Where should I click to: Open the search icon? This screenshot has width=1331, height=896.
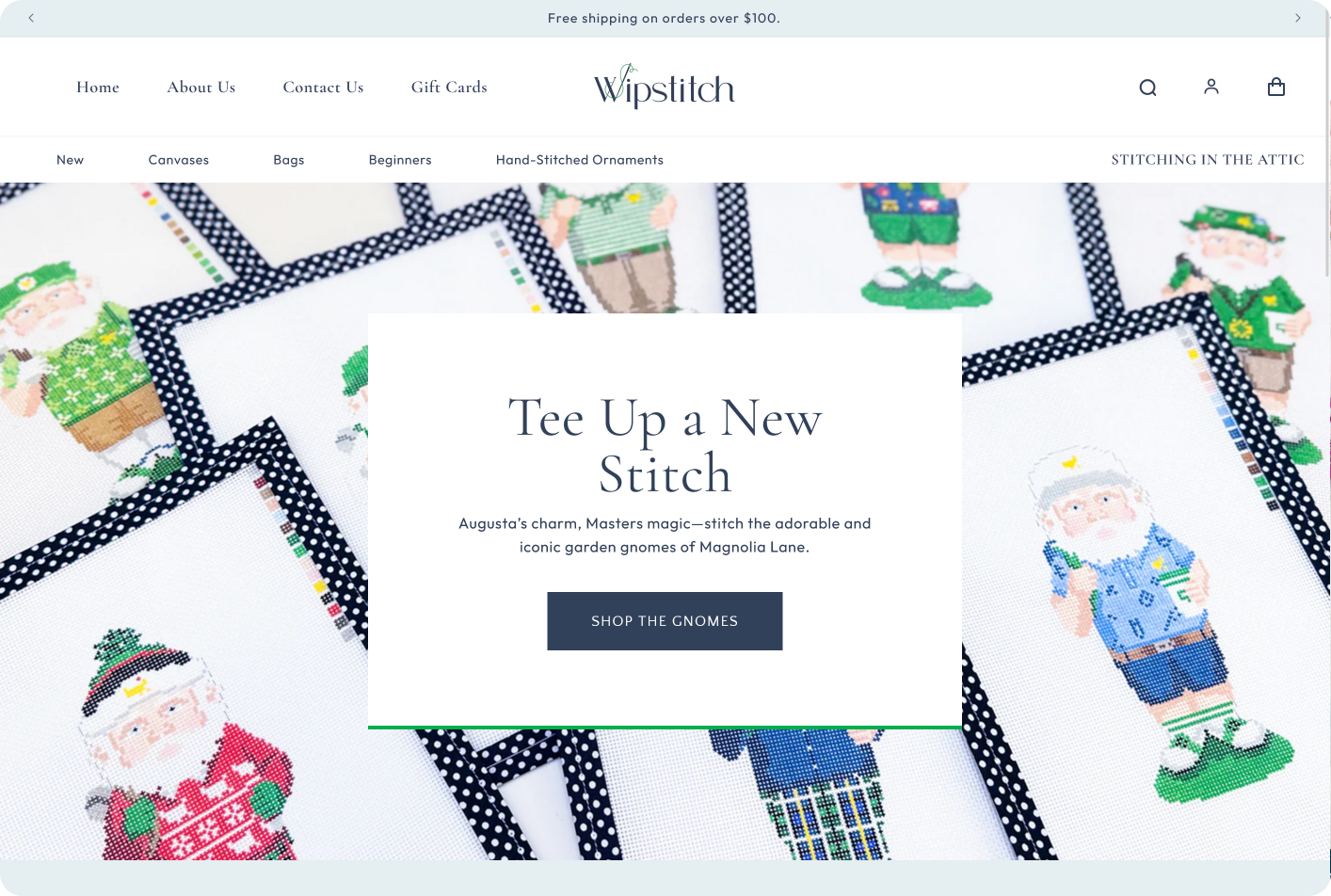(1147, 88)
